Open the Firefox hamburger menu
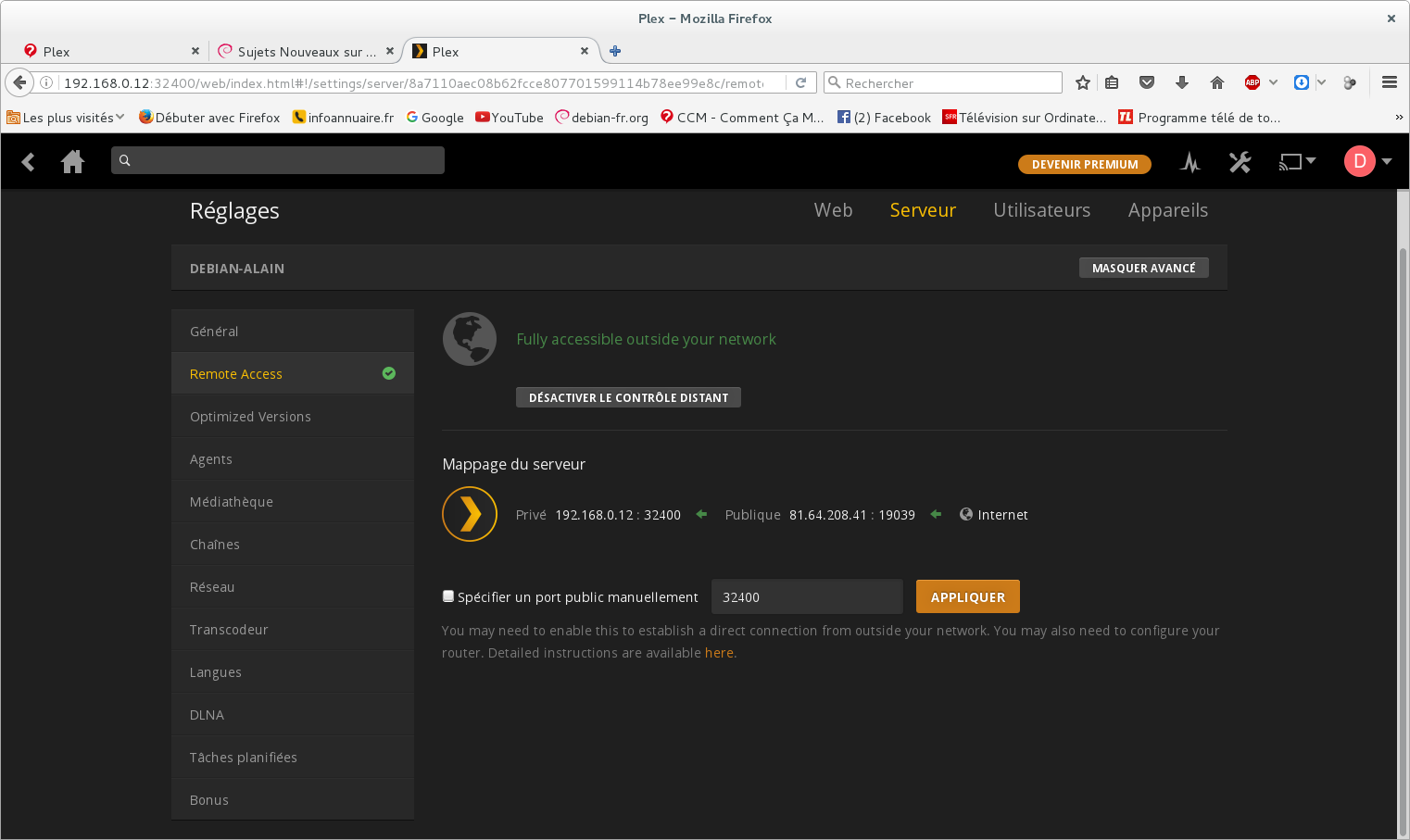The width and height of the screenshot is (1410, 840). (1389, 82)
